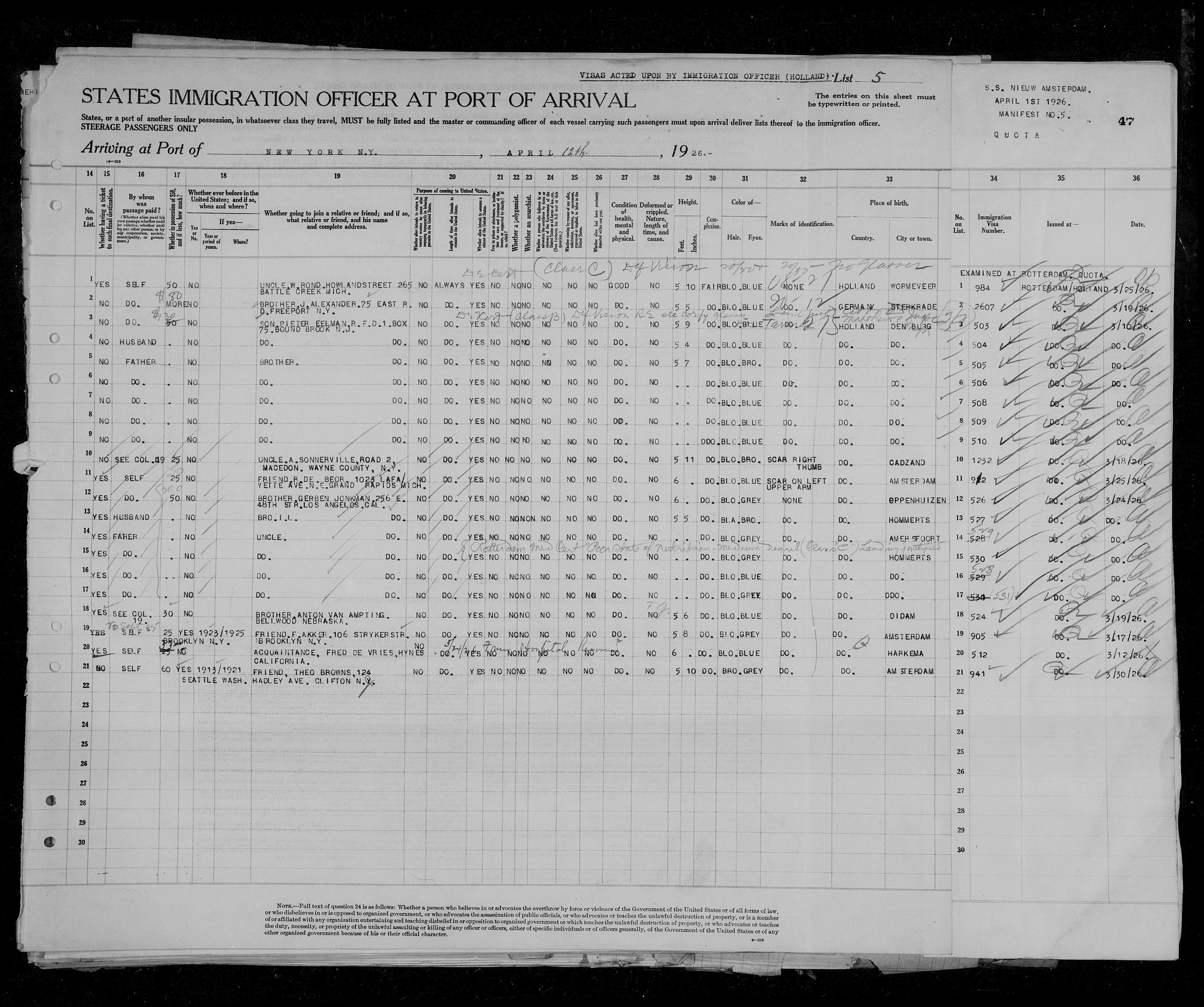The width and height of the screenshot is (1204, 1007).
Task: Select 'The entries on this sheet must' instruction
Action: (875, 97)
